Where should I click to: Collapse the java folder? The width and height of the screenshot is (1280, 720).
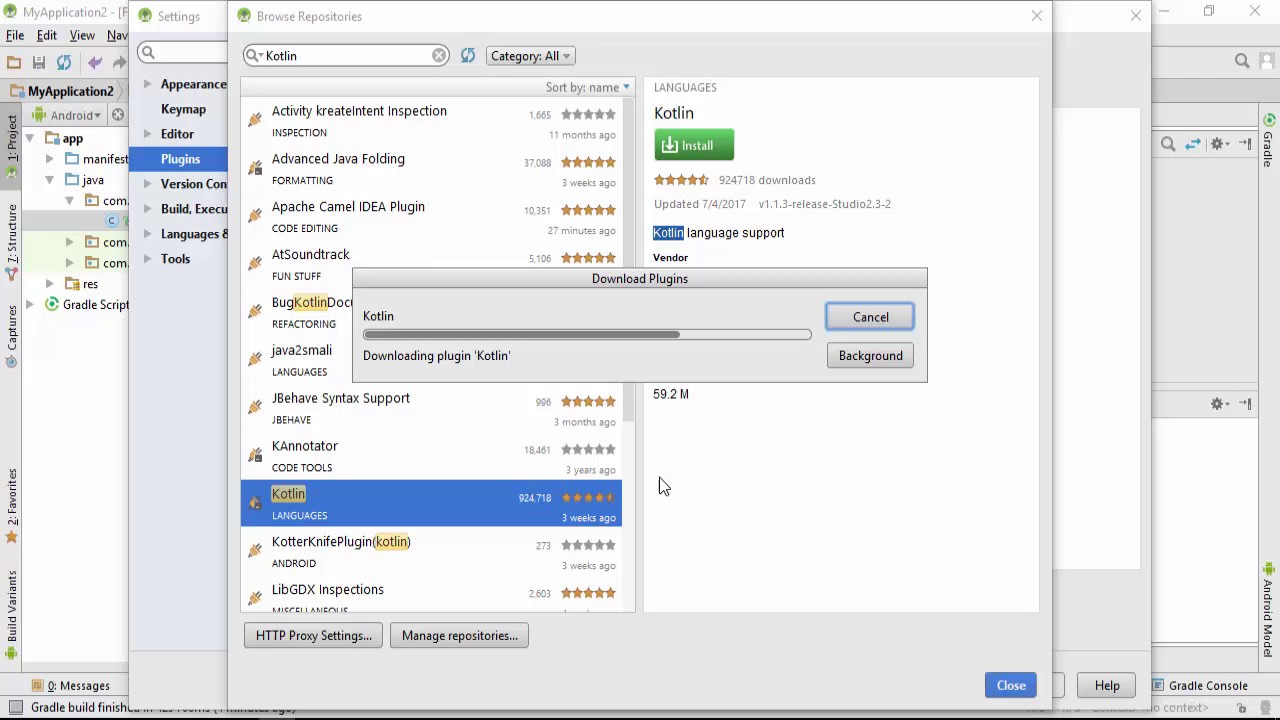(x=49, y=180)
